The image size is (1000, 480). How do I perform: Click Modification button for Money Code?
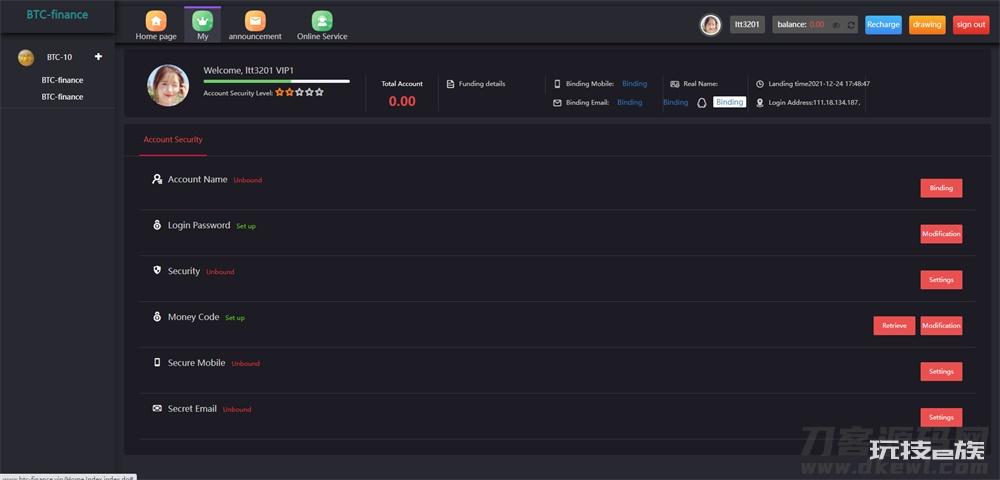pyautogui.click(x=941, y=326)
